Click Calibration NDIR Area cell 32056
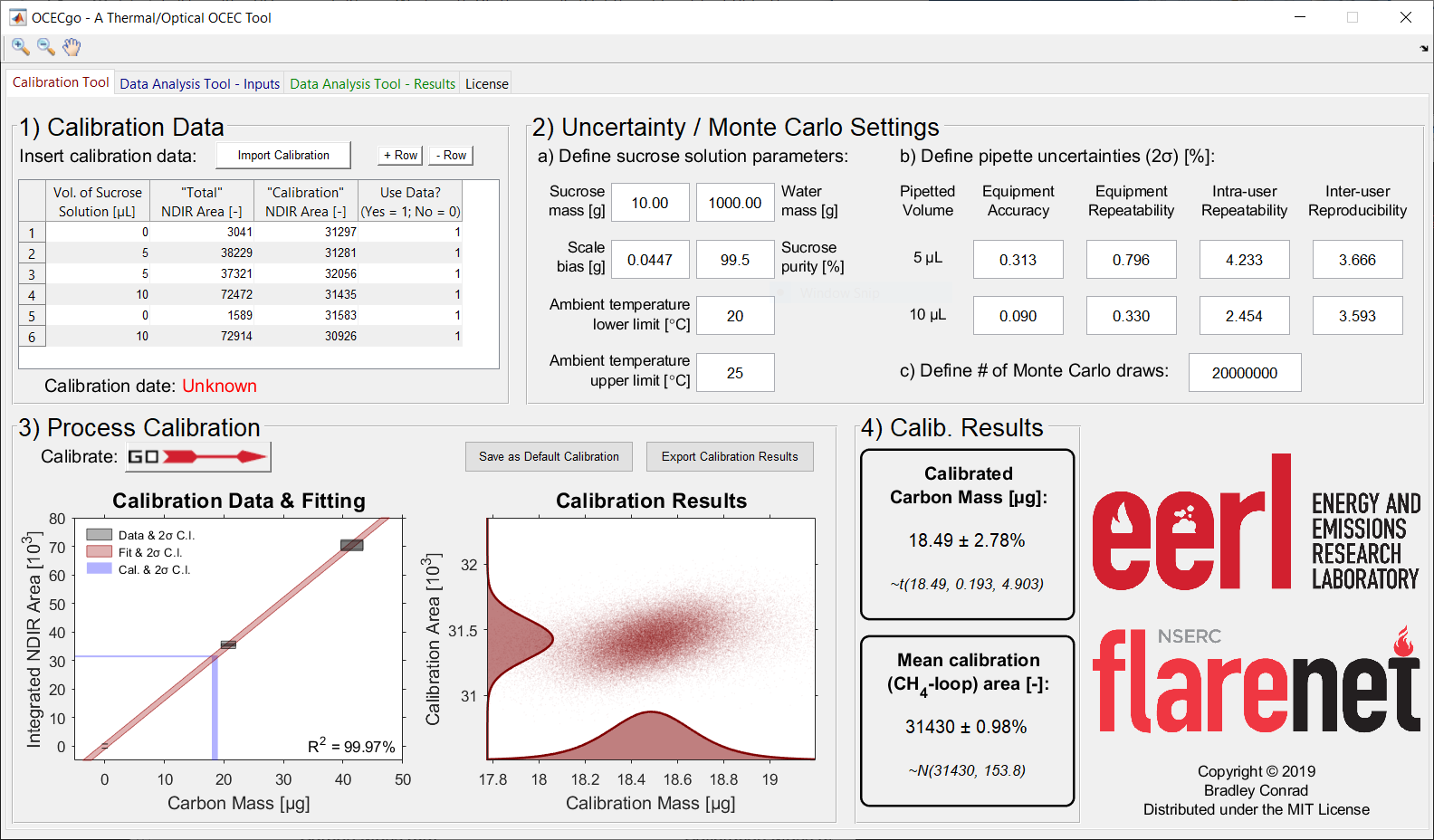The height and width of the screenshot is (840, 1434). pyautogui.click(x=306, y=274)
